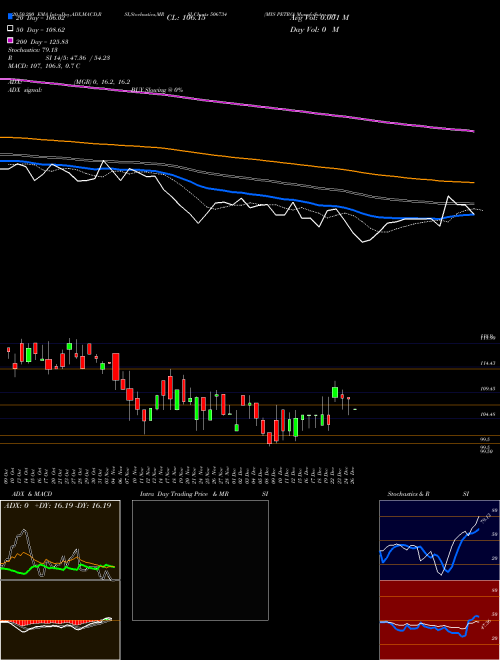Viewport: 500px width, 660px height.
Task: Click the 'SI 14/5: 47.36 / 54.28' readout
Action: (78, 58)
